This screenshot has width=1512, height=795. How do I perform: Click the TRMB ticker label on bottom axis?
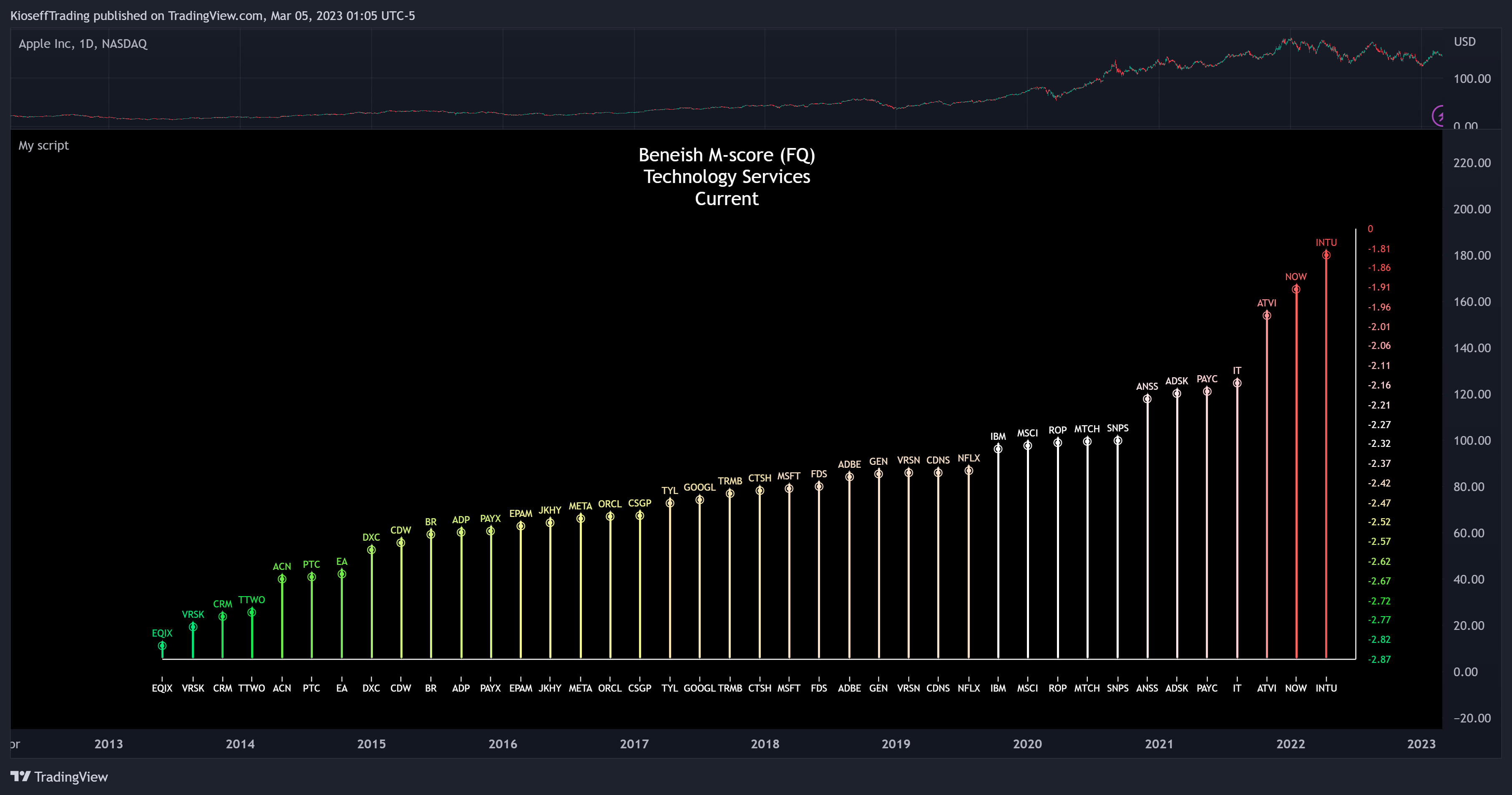730,688
